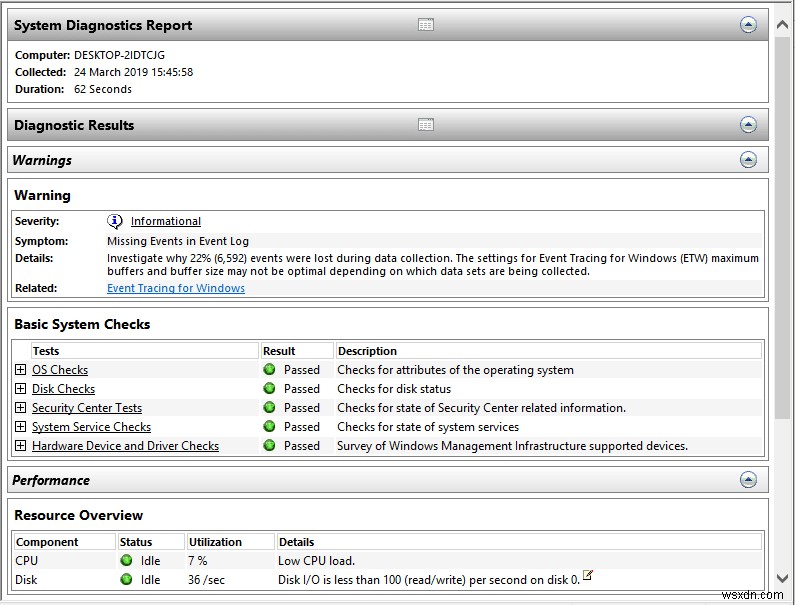
Task: Select symptom text Missing Events in Event Log
Action: pyautogui.click(x=178, y=241)
